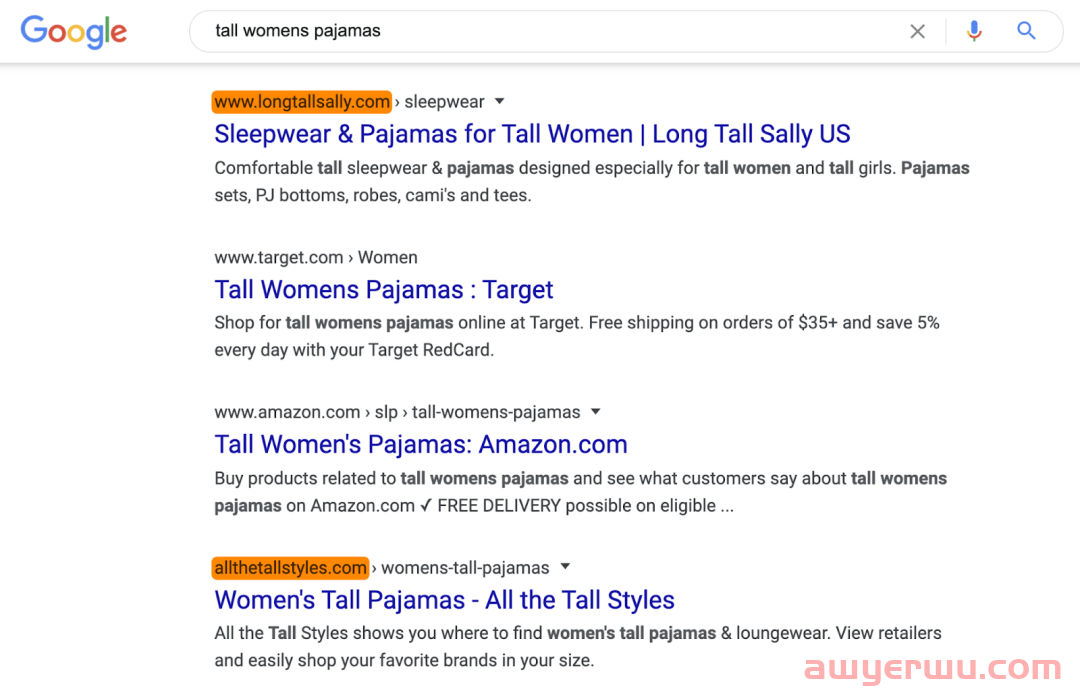Click the allthetallstyles.com highlighted URL
This screenshot has width=1080, height=699.
290,568
